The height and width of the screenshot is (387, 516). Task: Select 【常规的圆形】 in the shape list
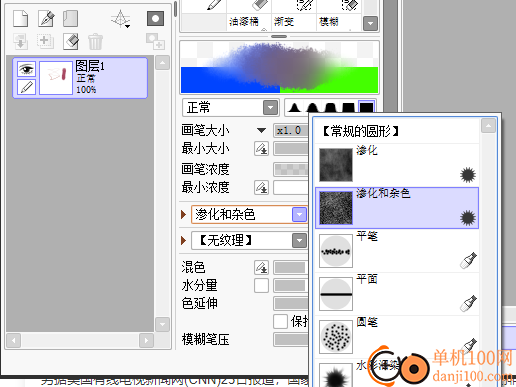click(397, 131)
